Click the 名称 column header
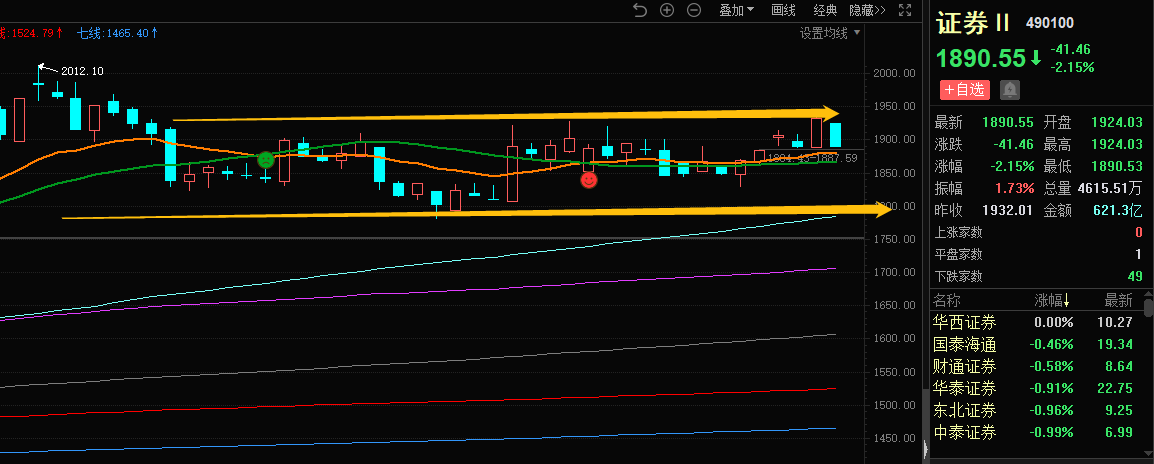The image size is (1154, 464). [947, 300]
